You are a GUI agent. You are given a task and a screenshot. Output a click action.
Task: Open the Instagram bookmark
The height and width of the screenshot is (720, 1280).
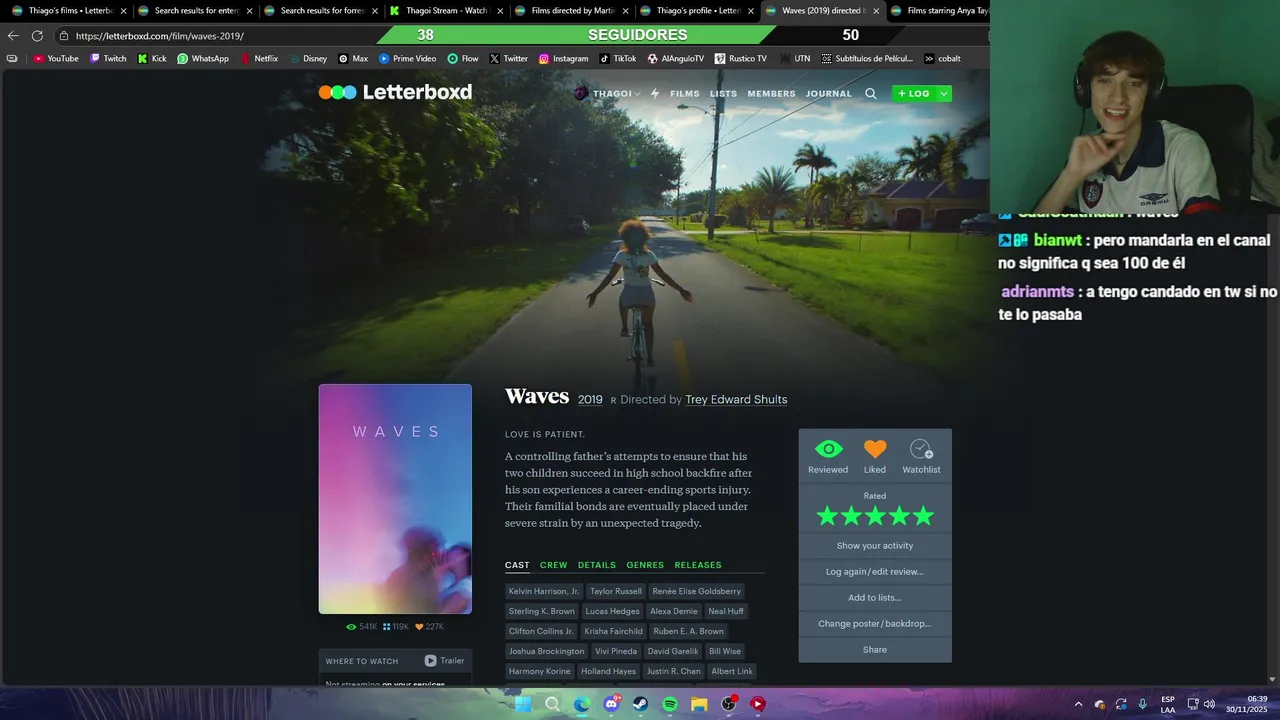click(564, 59)
